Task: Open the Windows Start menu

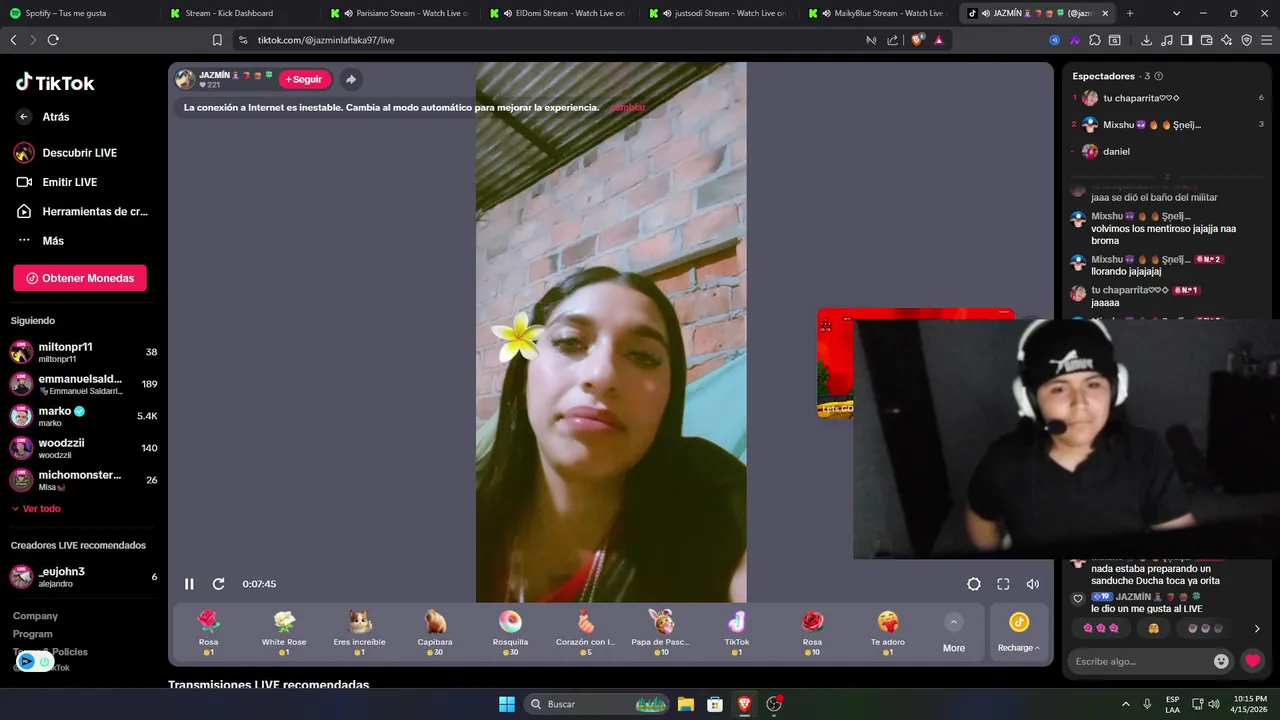Action: [x=507, y=704]
